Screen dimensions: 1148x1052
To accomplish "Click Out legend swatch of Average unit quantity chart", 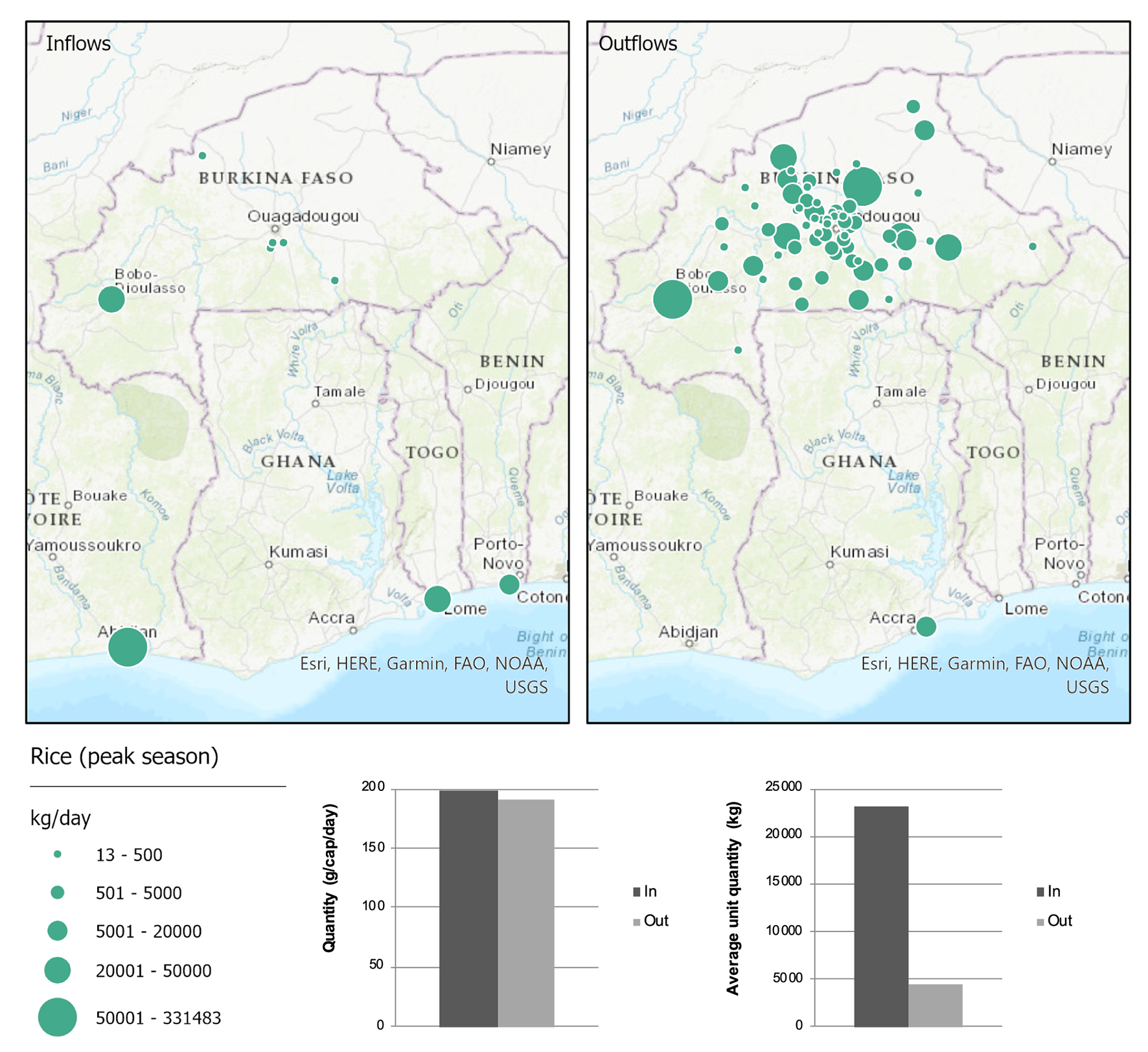I will point(1040,922).
